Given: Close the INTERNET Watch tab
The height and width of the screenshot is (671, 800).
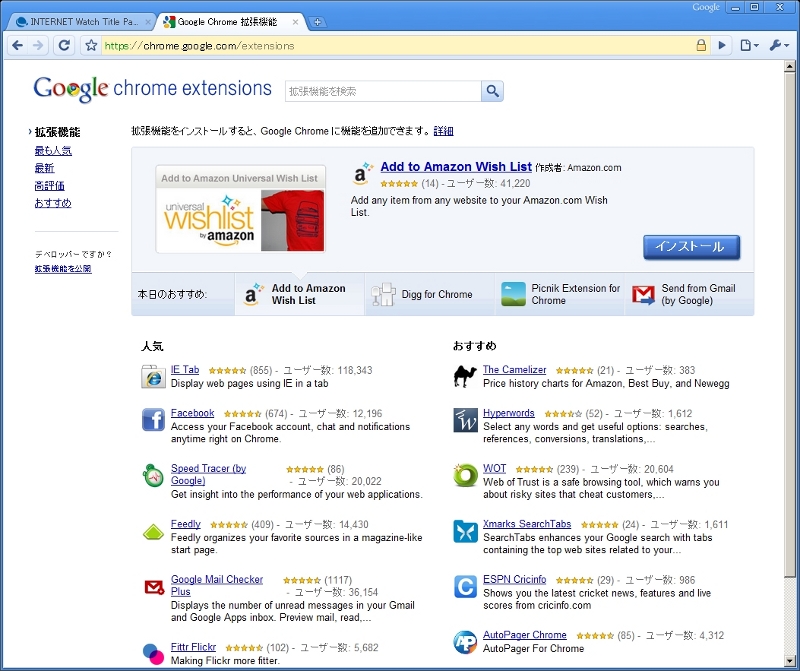Looking at the screenshot, I should click(x=148, y=22).
